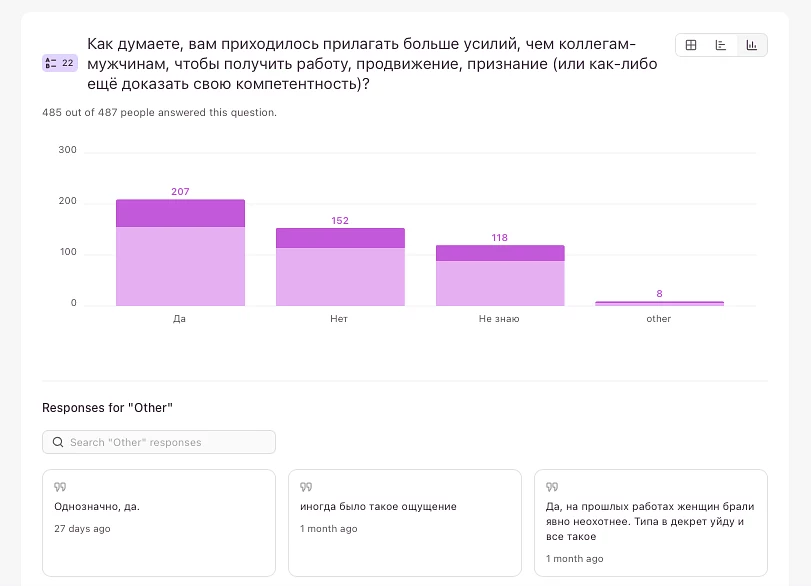
Task: Click the 207 value label above bar
Action: tap(180, 191)
